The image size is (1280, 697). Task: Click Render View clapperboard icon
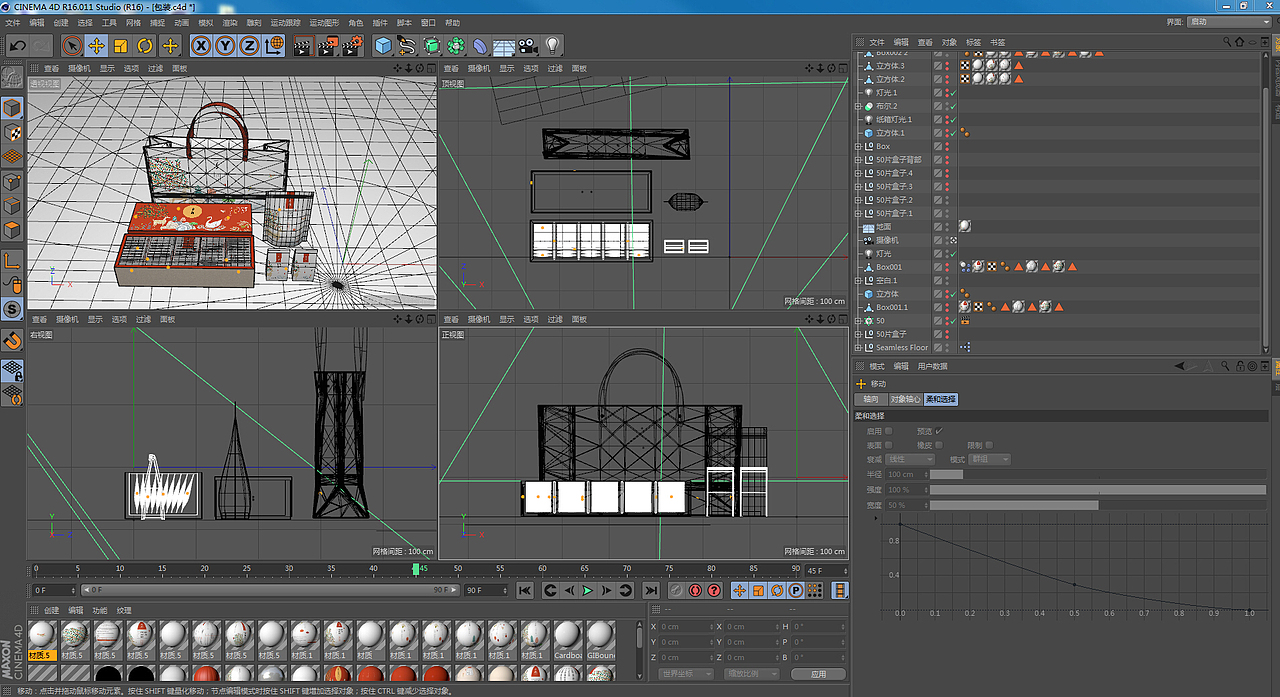coord(302,45)
